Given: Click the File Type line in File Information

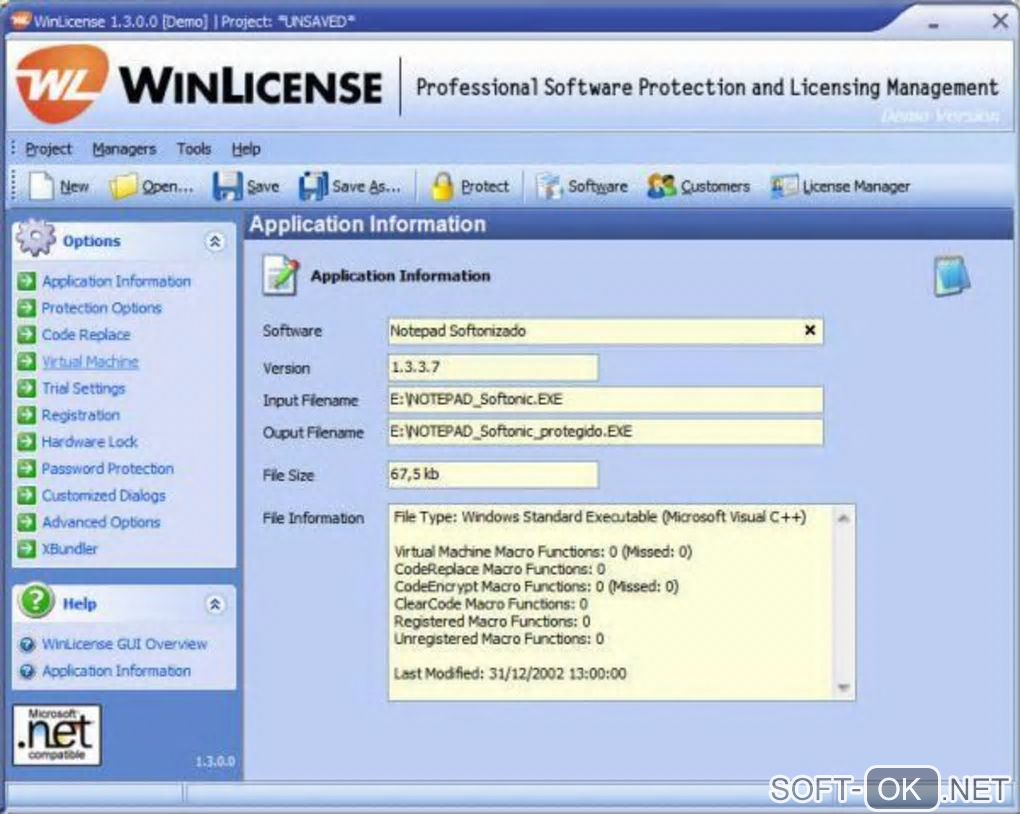Looking at the screenshot, I should (x=600, y=517).
